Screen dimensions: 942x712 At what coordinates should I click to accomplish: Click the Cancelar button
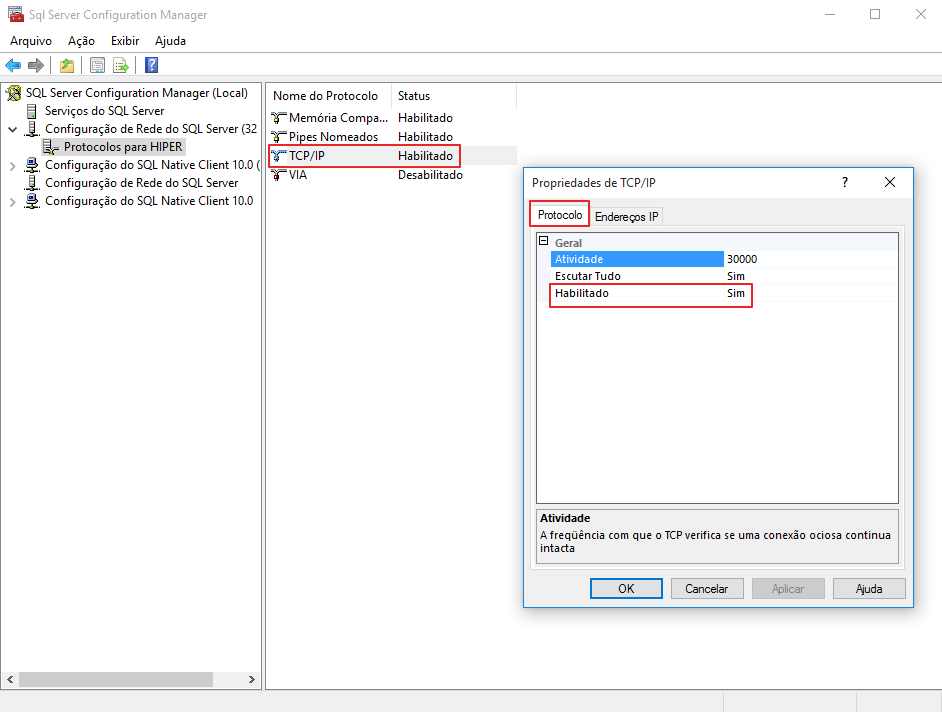click(706, 589)
